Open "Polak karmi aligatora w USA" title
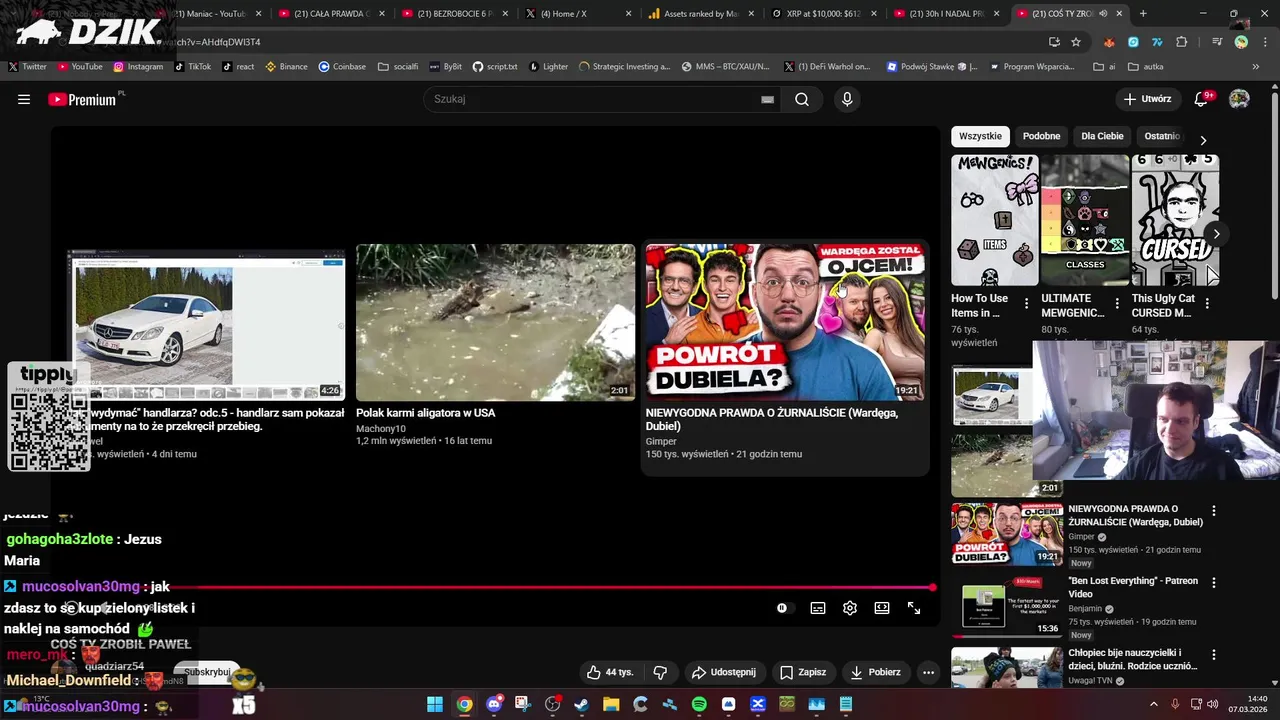Image resolution: width=1280 pixels, height=720 pixels. [425, 413]
